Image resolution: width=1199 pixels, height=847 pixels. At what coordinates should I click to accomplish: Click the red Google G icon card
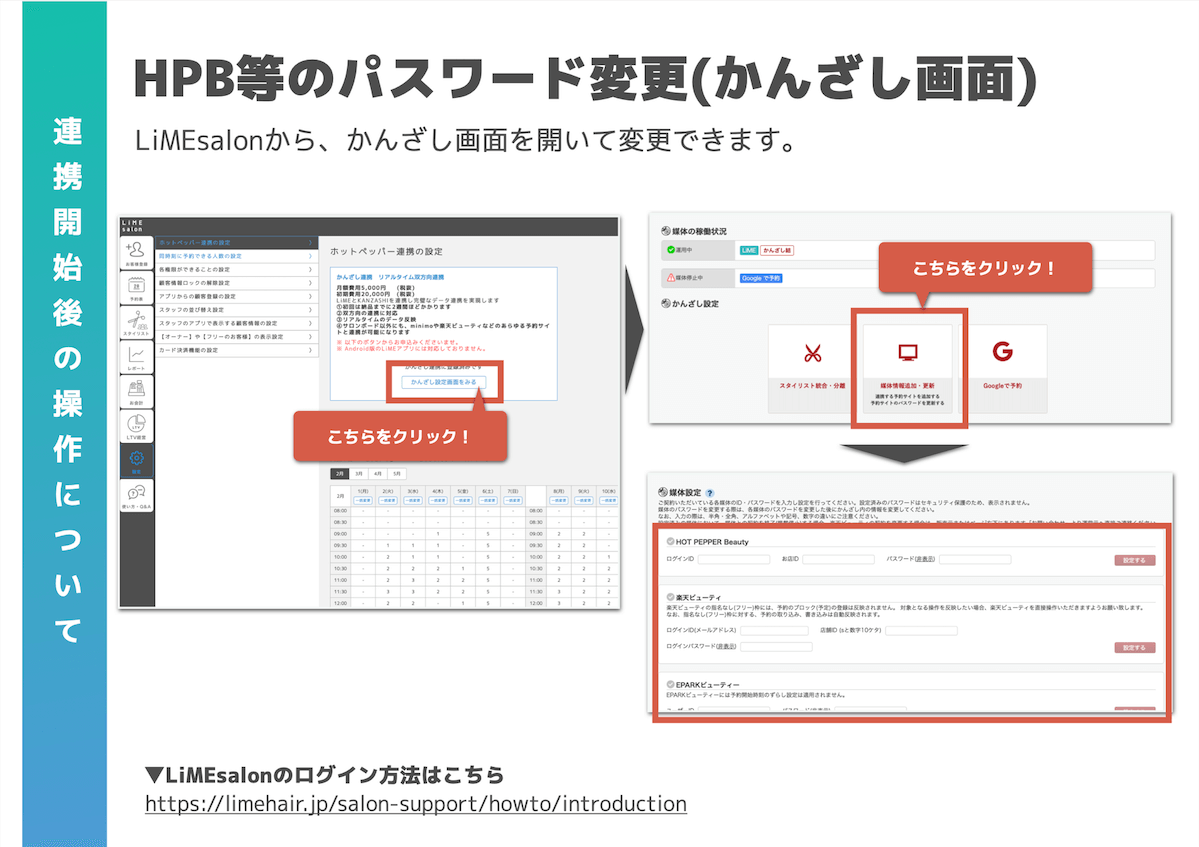(x=1002, y=352)
